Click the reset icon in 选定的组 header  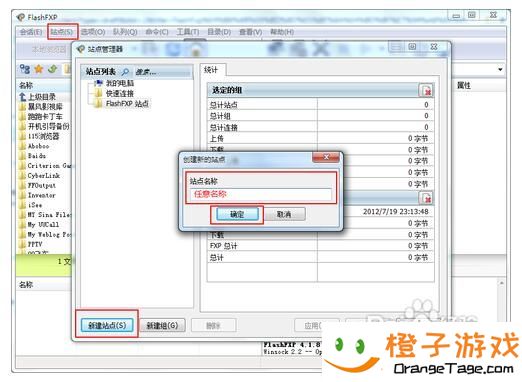point(426,90)
